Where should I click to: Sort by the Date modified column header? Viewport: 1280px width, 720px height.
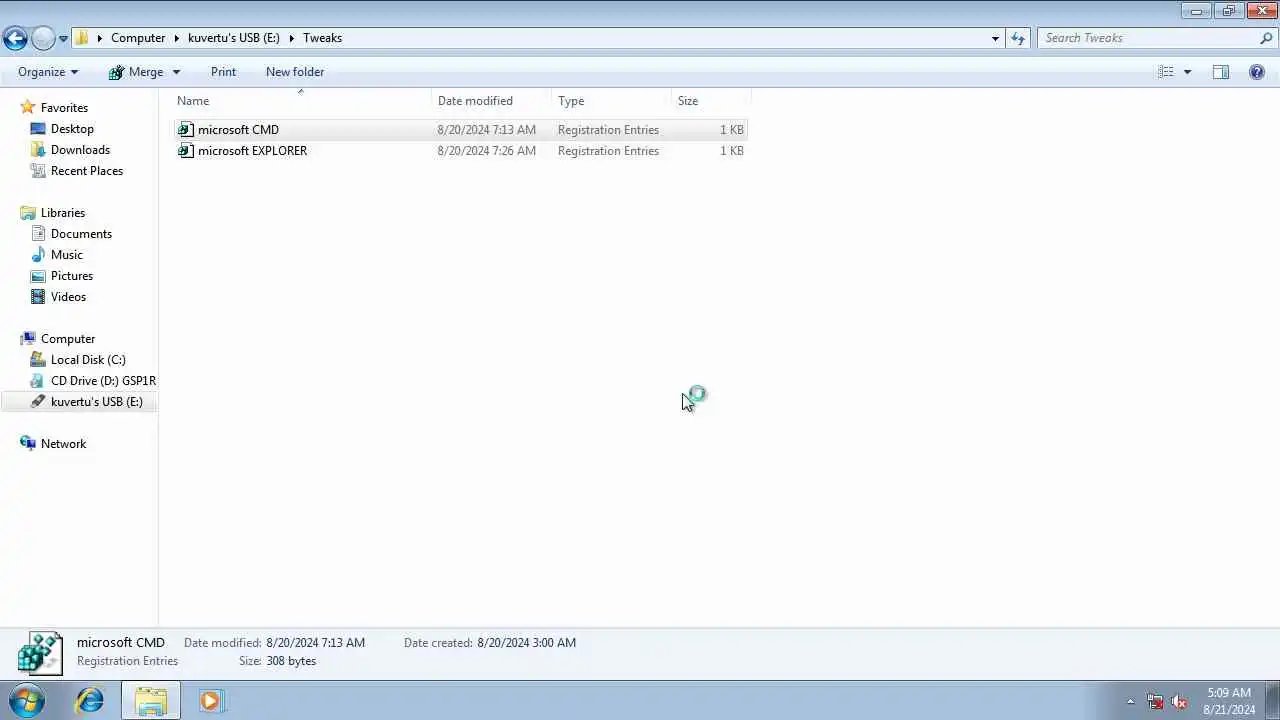click(492, 101)
